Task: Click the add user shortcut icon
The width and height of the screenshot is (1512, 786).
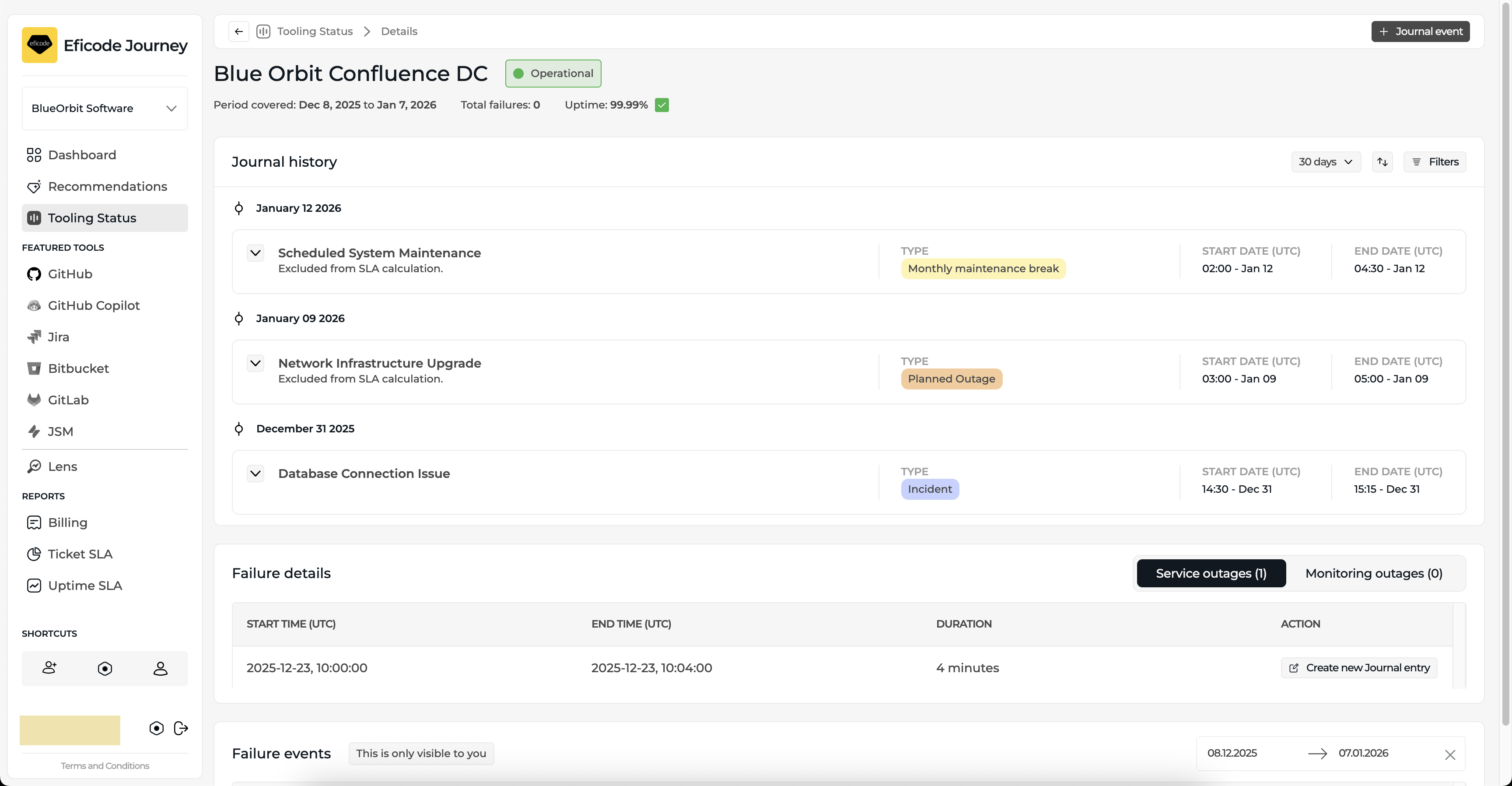Action: pyautogui.click(x=49, y=668)
